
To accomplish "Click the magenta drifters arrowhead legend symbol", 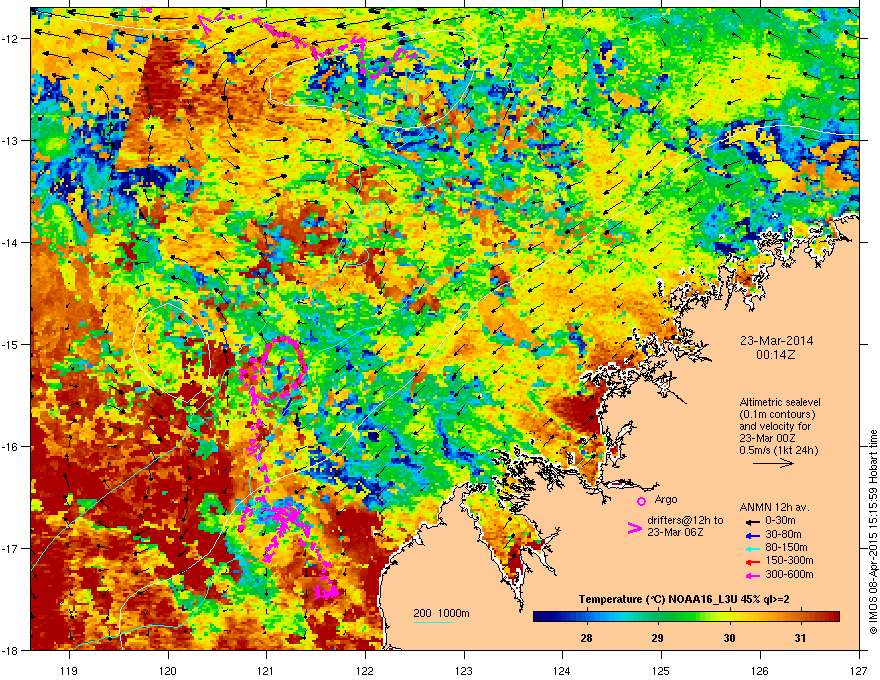I will pyautogui.click(x=634, y=528).
